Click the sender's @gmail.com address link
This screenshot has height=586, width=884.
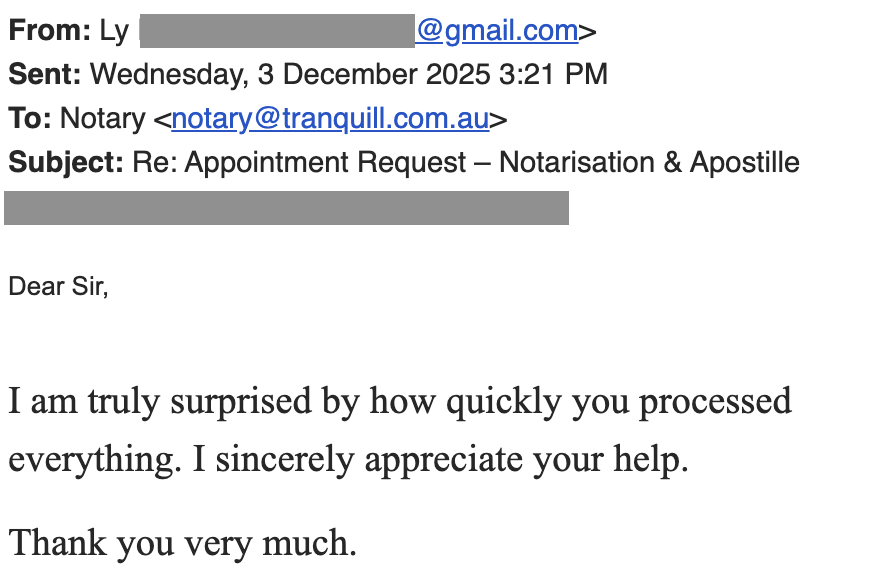(497, 31)
